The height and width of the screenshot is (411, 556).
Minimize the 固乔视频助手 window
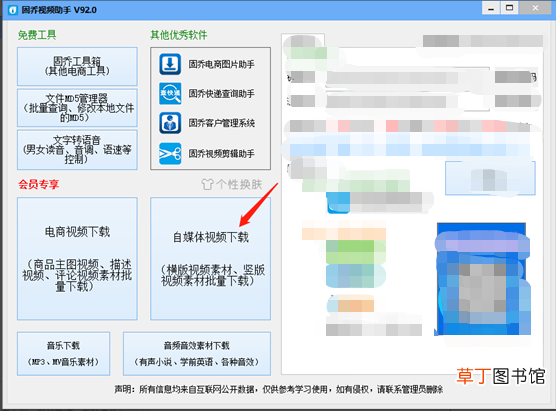[491, 8]
